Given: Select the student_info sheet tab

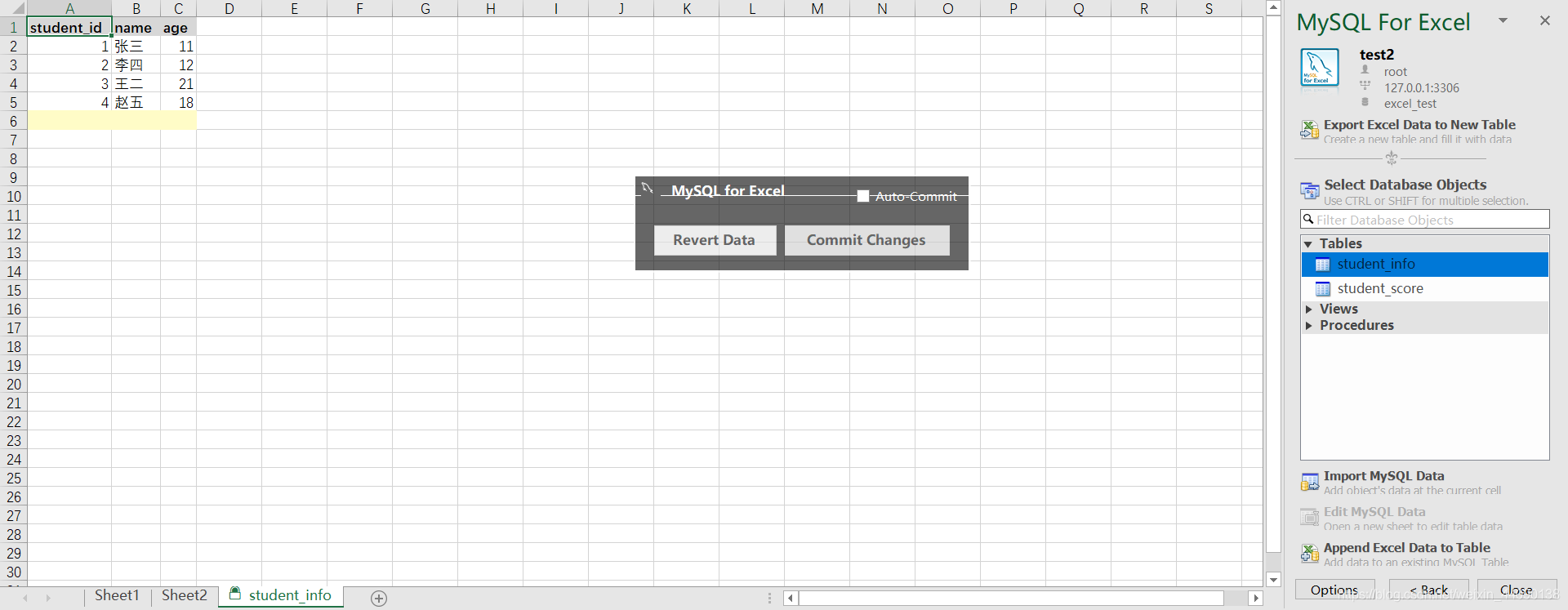Looking at the screenshot, I should (282, 596).
